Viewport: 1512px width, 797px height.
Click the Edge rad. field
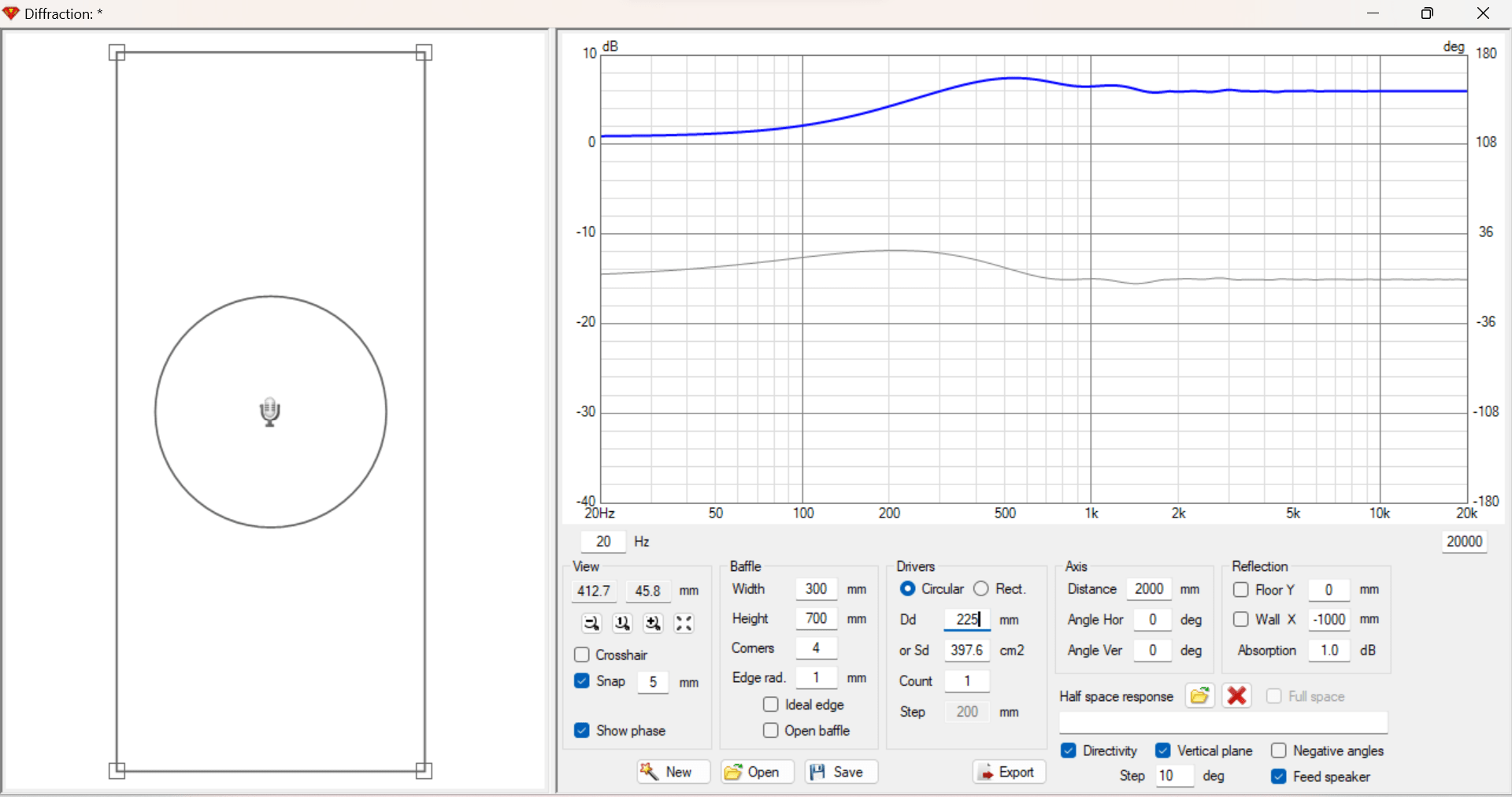point(816,677)
